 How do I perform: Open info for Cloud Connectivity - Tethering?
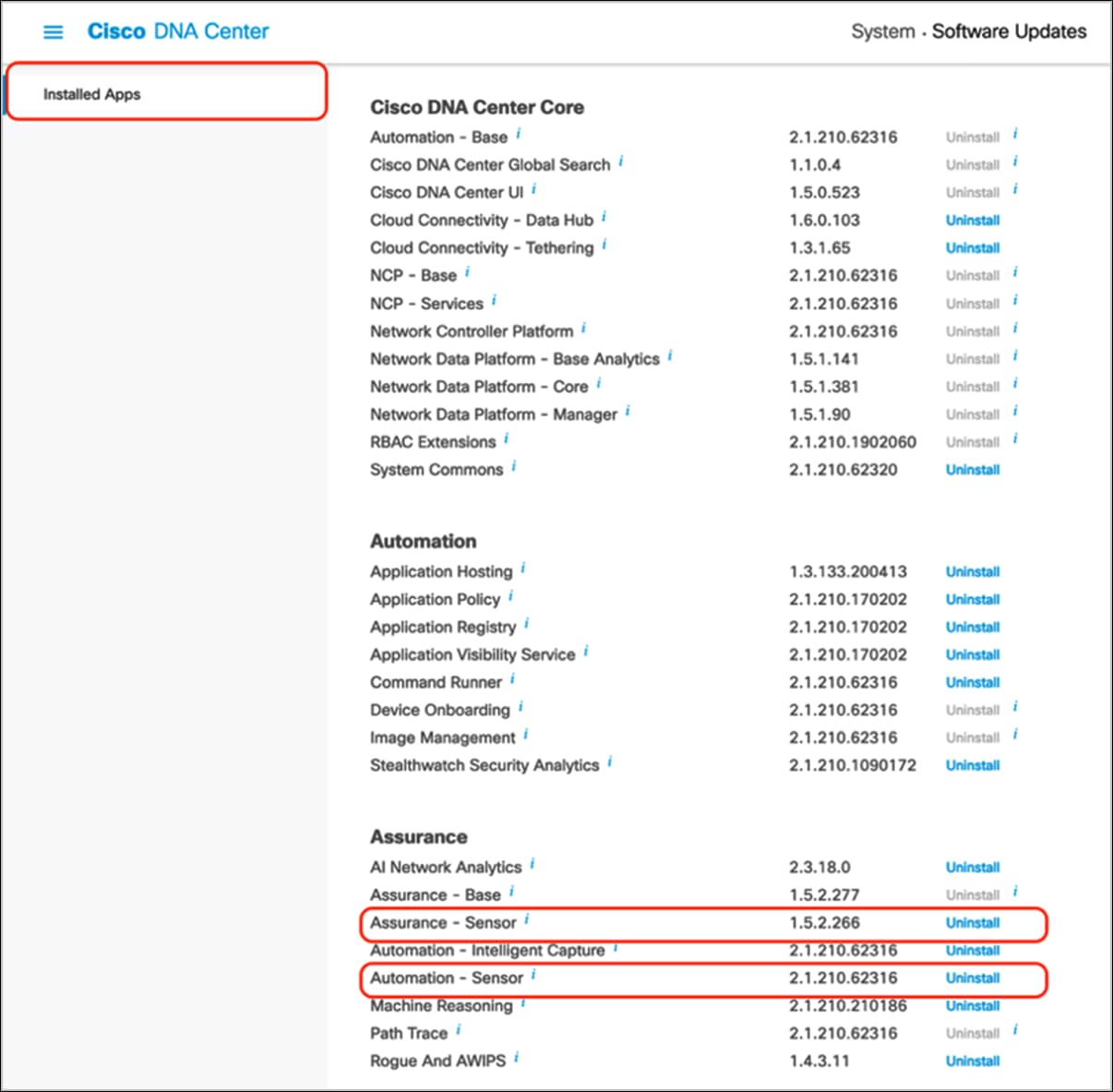pos(604,245)
